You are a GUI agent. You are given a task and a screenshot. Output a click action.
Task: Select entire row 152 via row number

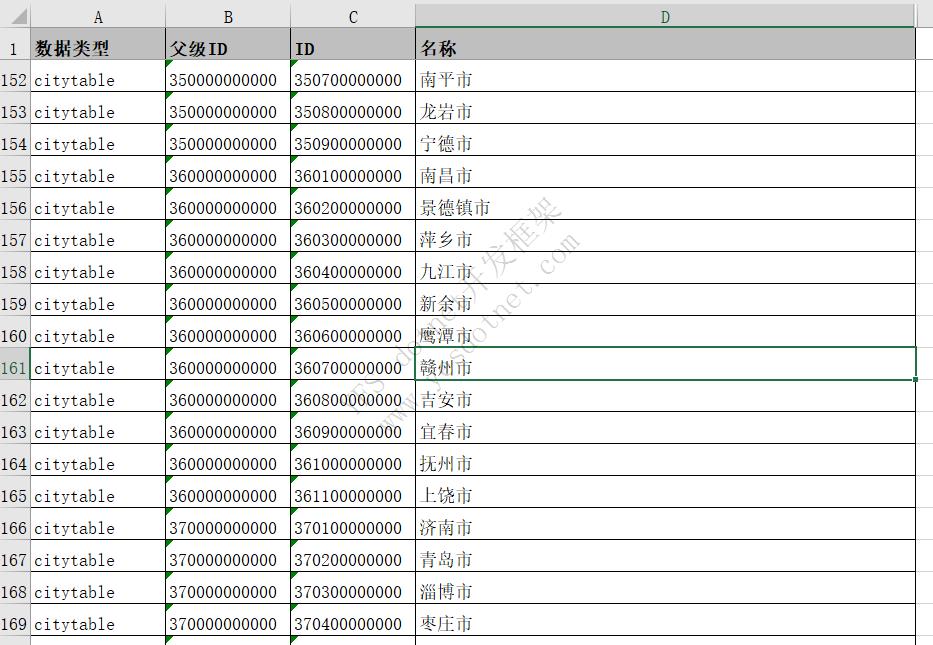tap(13, 80)
